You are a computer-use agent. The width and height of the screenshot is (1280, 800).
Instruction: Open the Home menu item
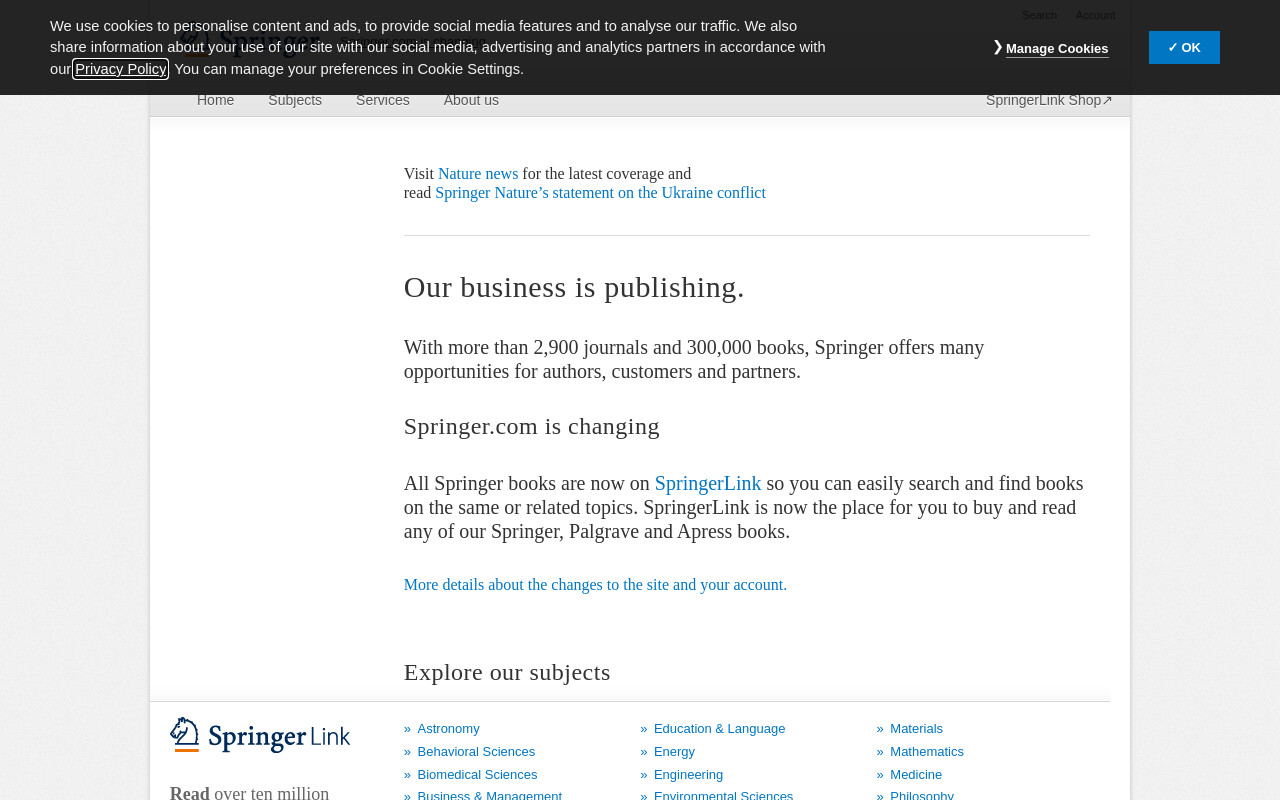[x=215, y=100]
